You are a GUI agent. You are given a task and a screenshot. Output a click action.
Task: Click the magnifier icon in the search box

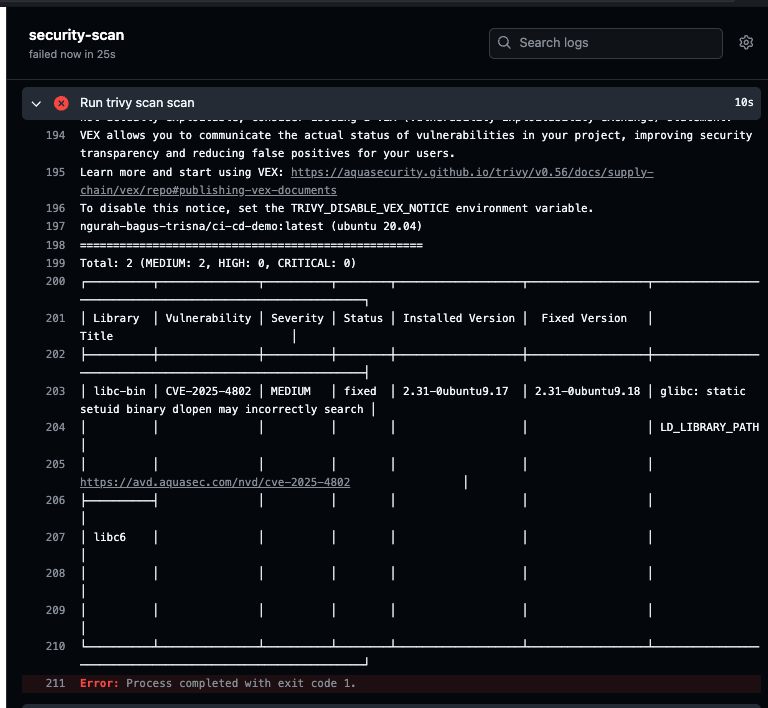pos(505,43)
